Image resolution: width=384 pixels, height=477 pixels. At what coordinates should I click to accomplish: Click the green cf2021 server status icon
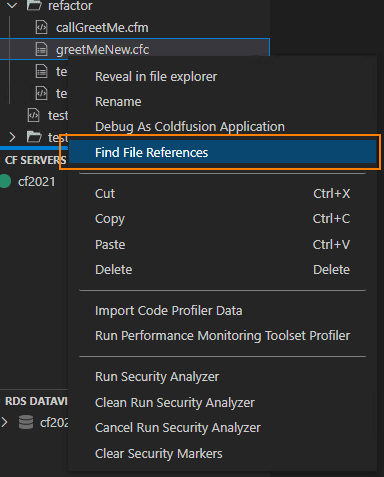(x=5, y=182)
